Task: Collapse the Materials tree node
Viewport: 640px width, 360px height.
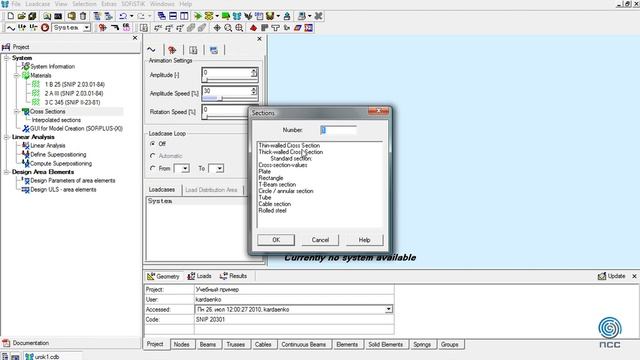Action: (x=16, y=76)
